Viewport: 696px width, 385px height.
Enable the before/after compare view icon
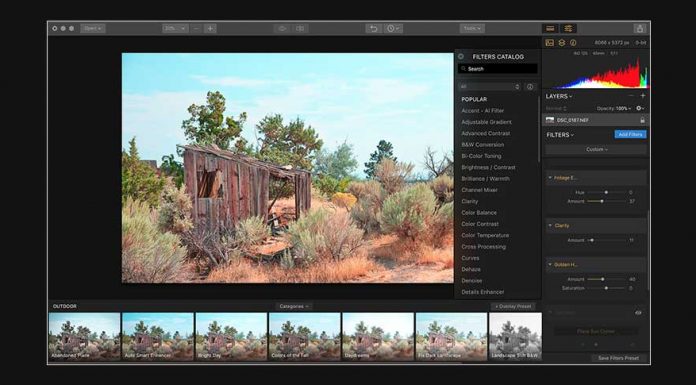301,28
